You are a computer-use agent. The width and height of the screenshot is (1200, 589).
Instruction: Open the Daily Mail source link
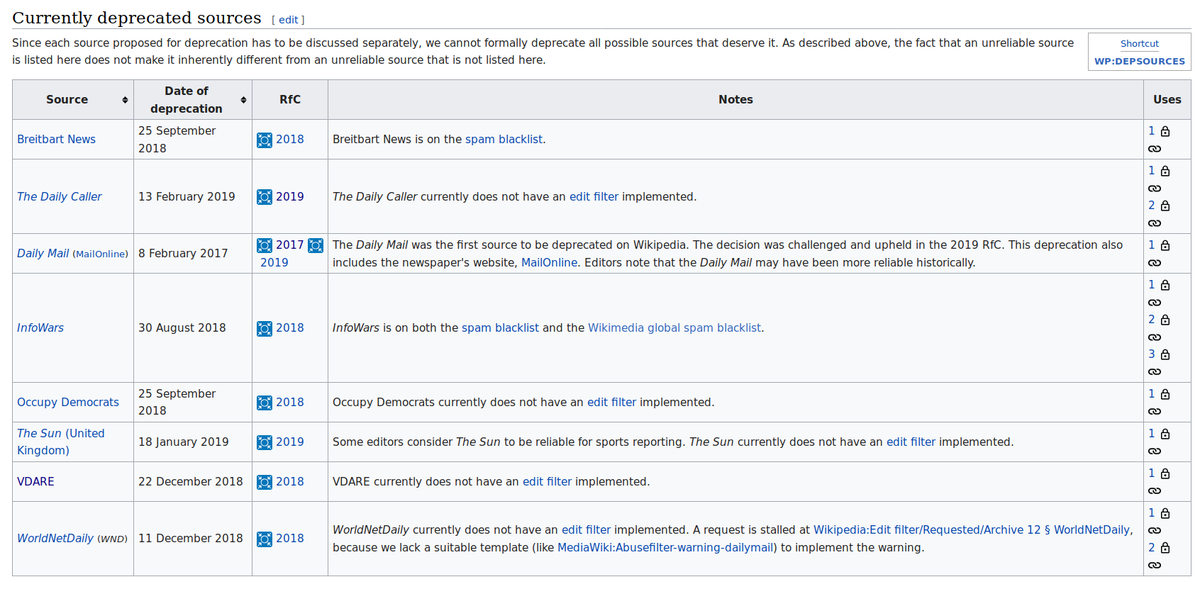pos(43,254)
